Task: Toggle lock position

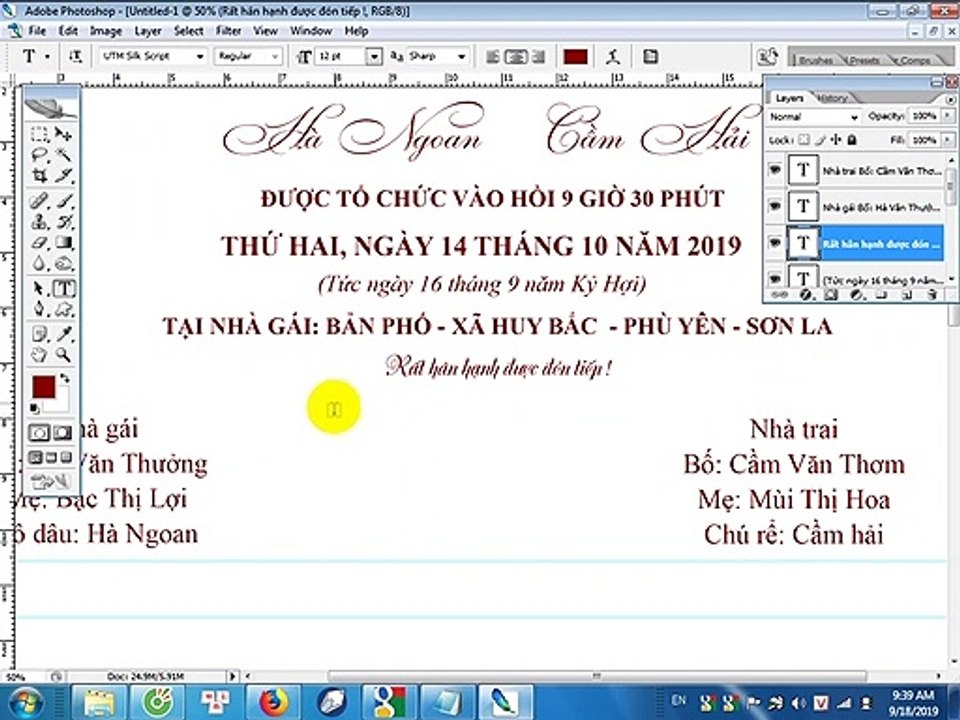Action: pyautogui.click(x=836, y=140)
